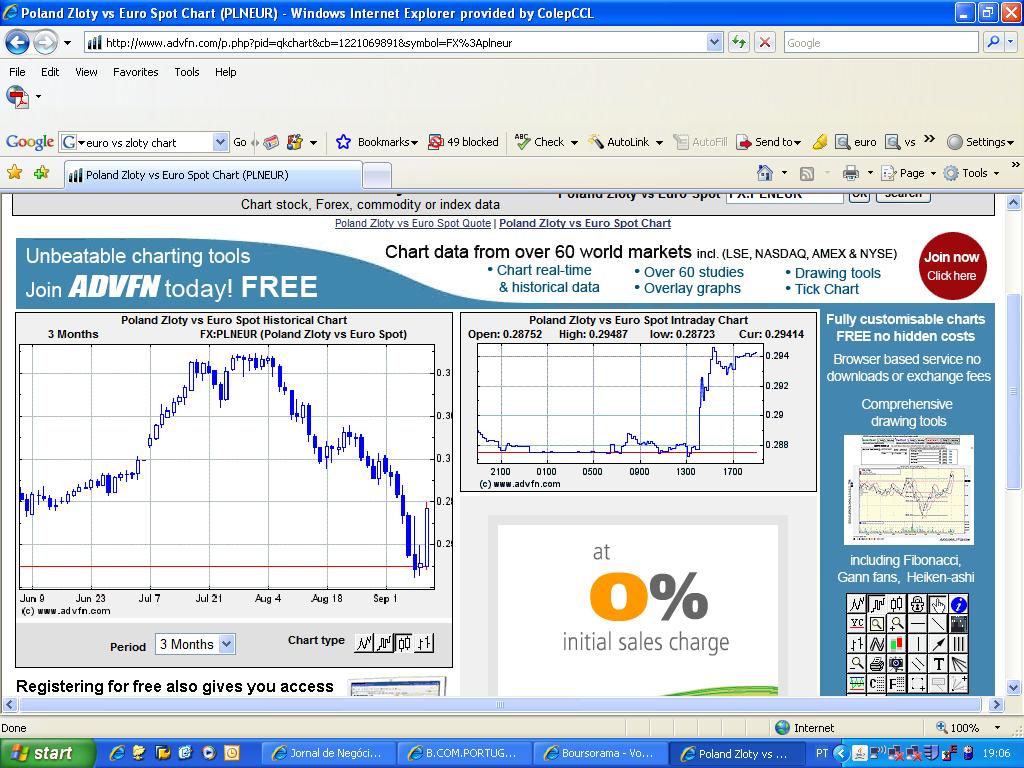Open the Home page icon
Screen dimensions: 1024x768
click(764, 173)
